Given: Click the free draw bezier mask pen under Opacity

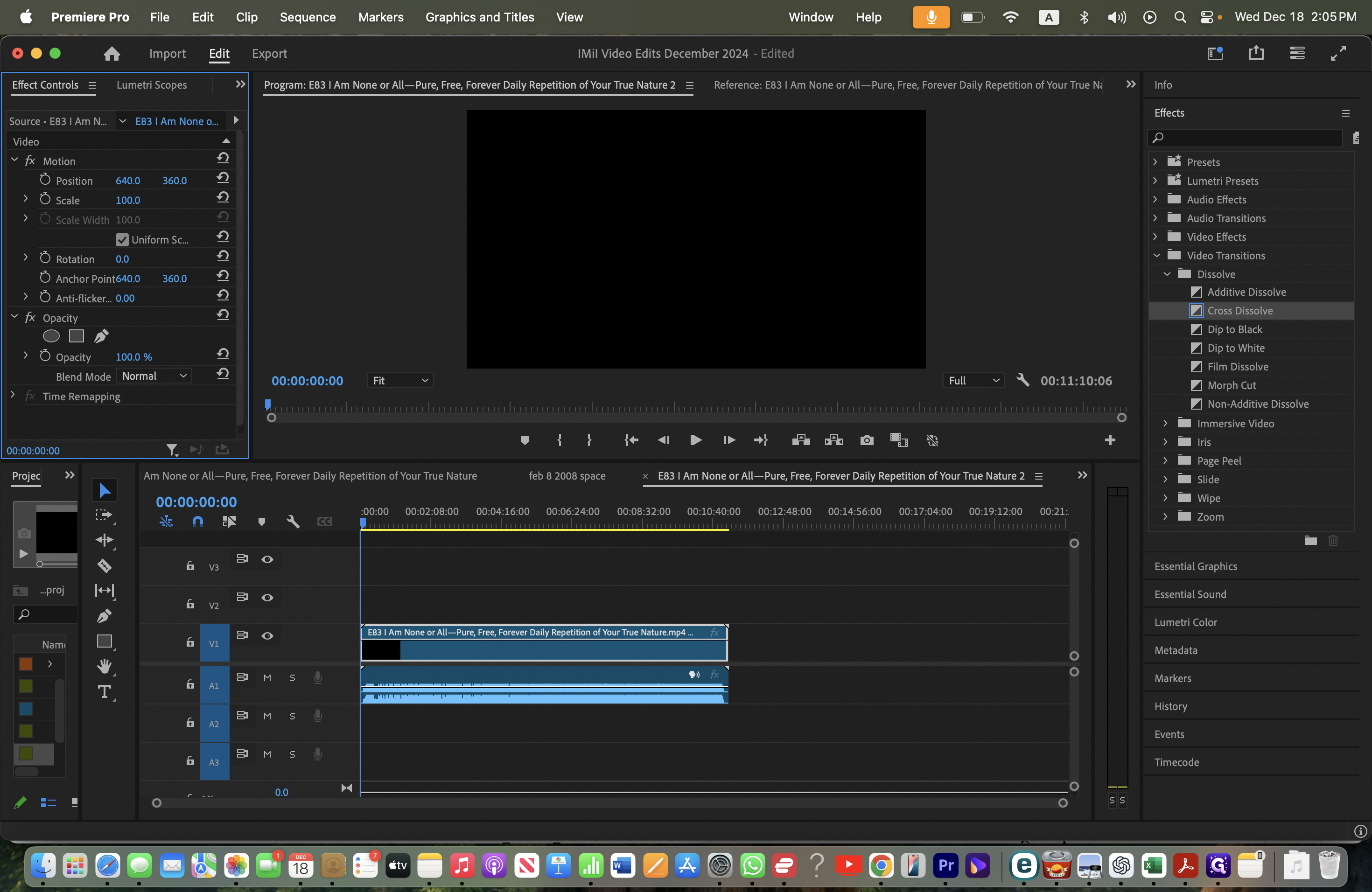Looking at the screenshot, I should (x=101, y=336).
